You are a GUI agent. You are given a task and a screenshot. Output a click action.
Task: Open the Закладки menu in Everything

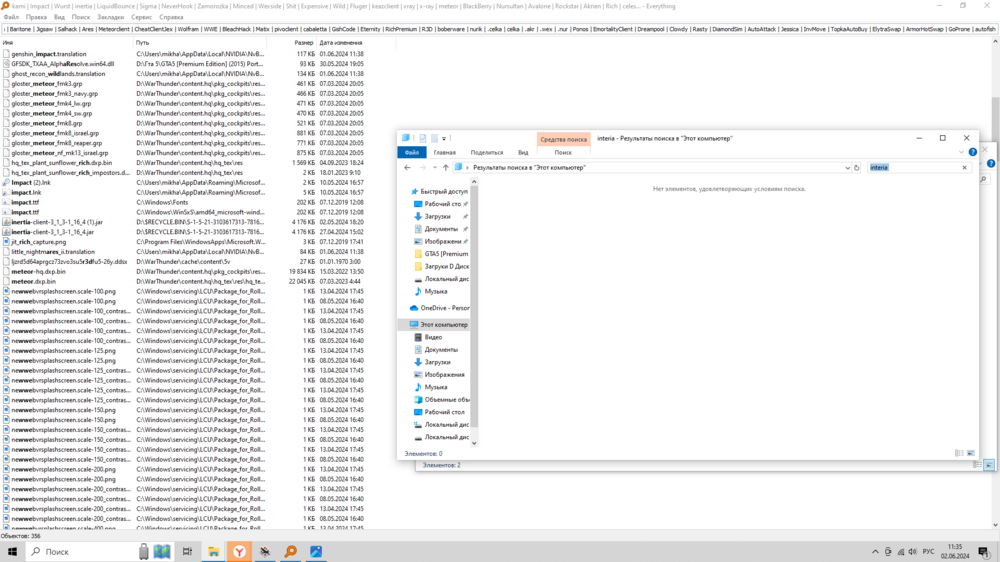tap(110, 17)
